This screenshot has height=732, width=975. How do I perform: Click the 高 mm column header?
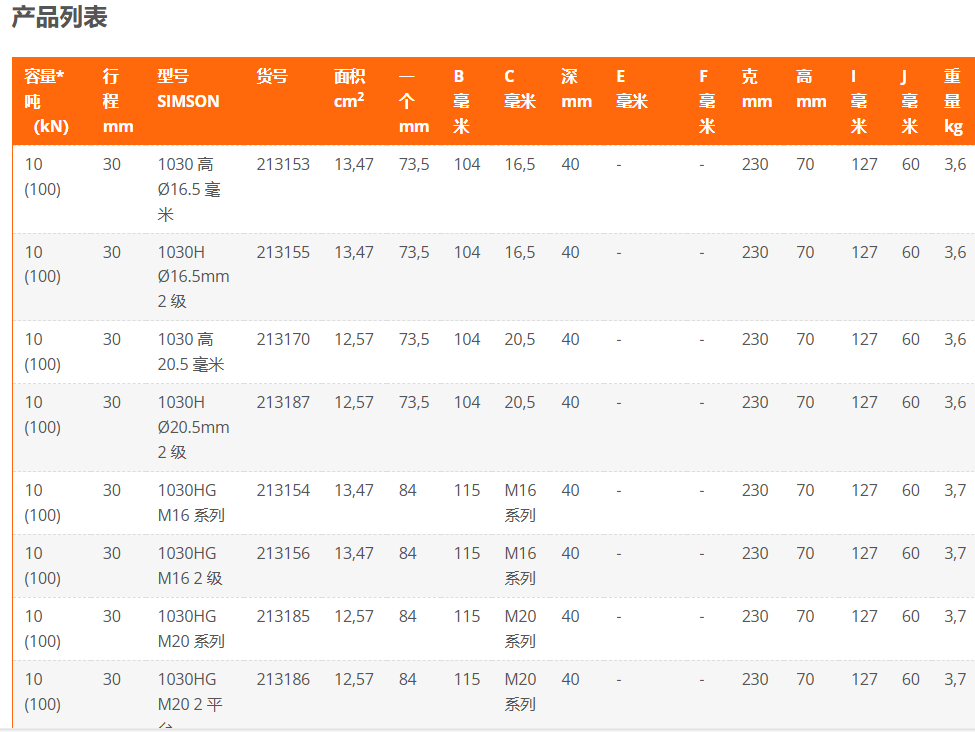click(x=811, y=88)
